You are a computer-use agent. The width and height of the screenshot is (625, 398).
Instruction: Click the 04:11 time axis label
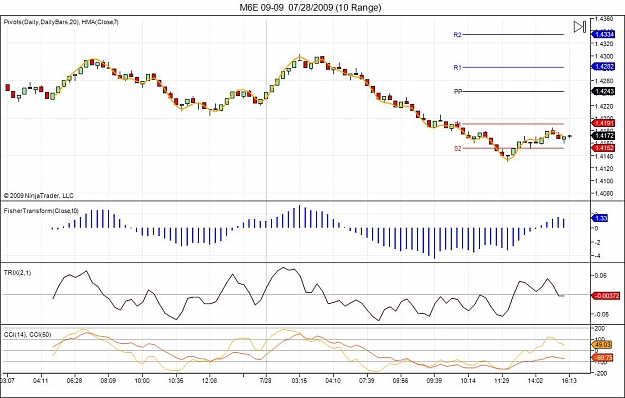(x=41, y=380)
